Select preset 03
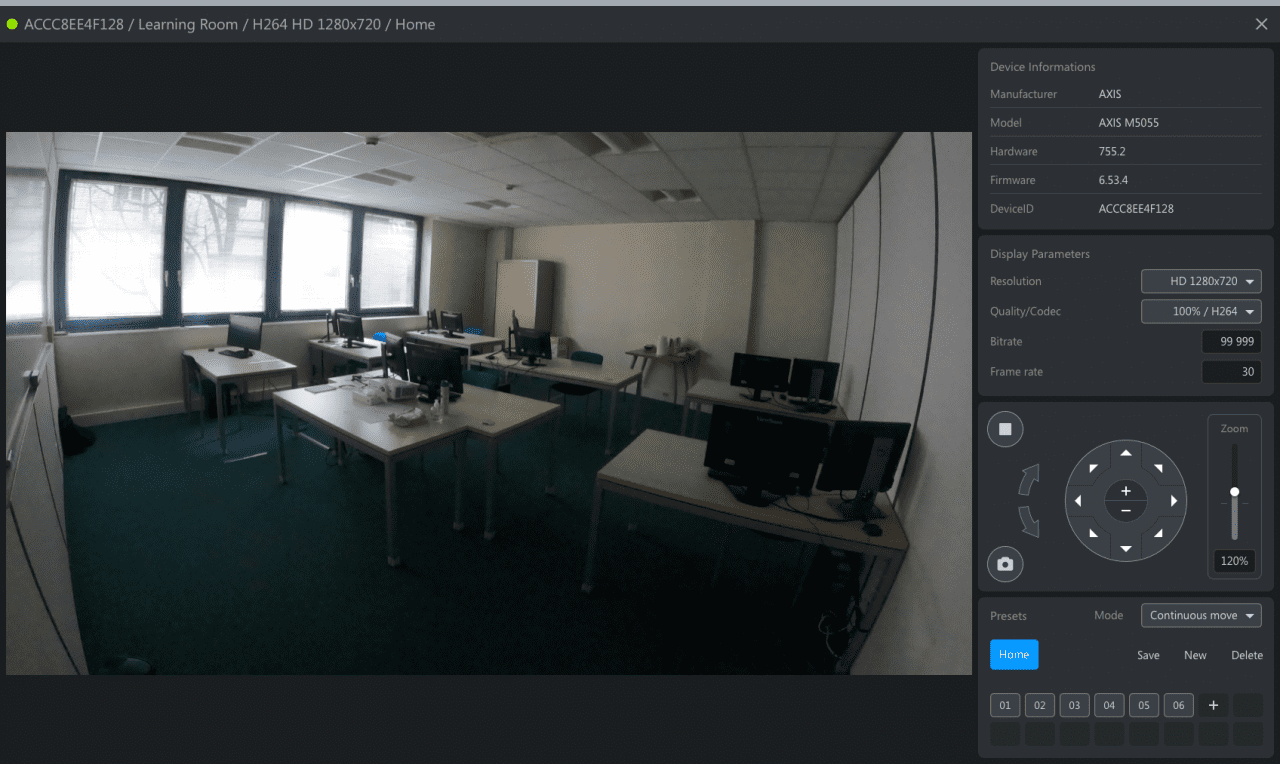This screenshot has height=764, width=1280. [1074, 706]
